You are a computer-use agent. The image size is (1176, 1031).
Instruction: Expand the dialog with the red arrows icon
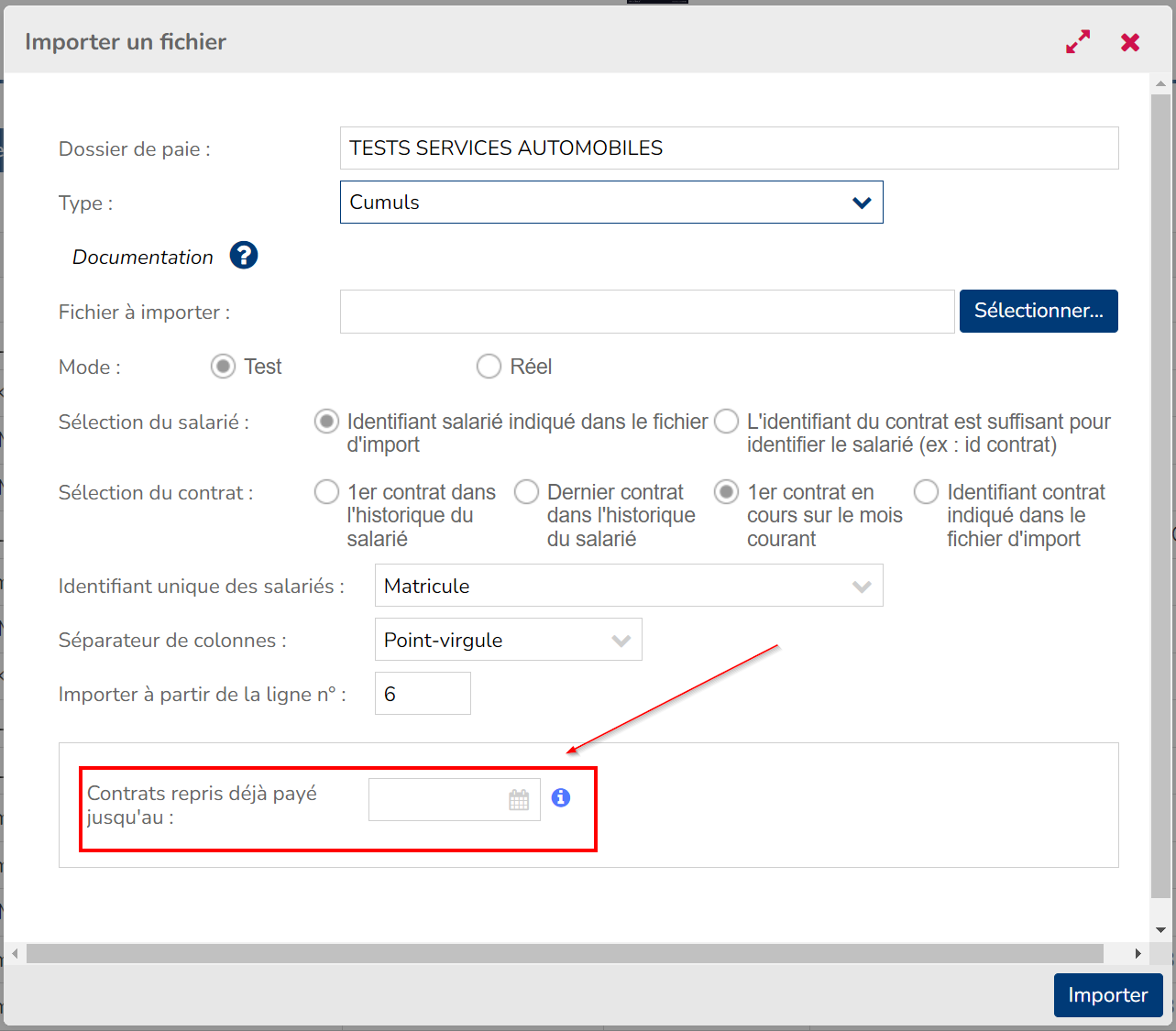1078,42
